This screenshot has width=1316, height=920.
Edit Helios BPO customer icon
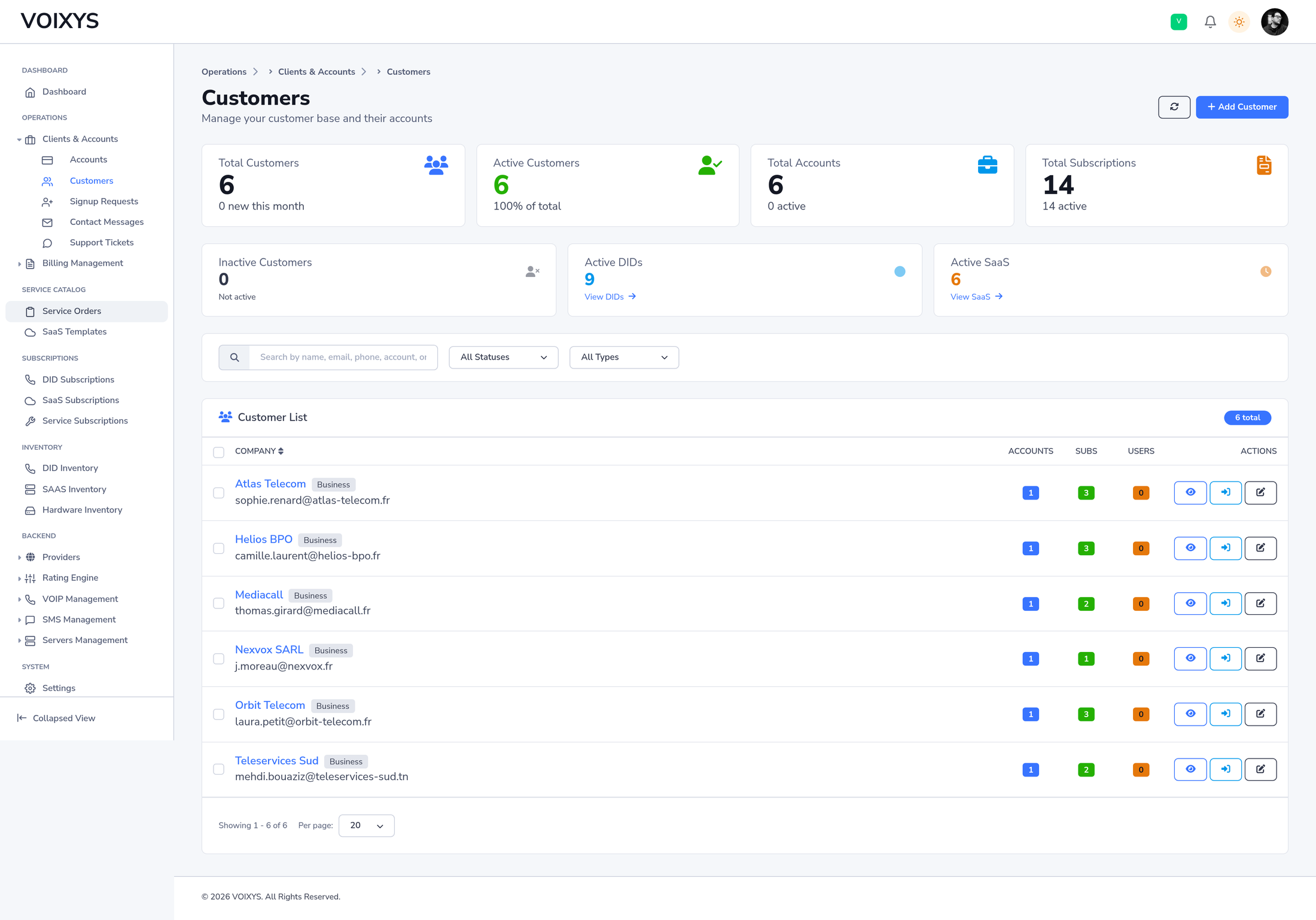(x=1260, y=548)
